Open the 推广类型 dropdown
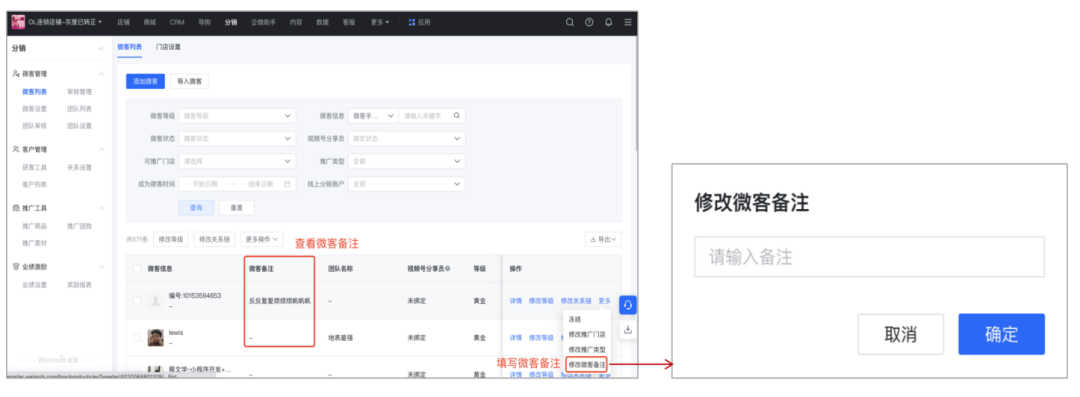This screenshot has width=1080, height=397. [407, 161]
